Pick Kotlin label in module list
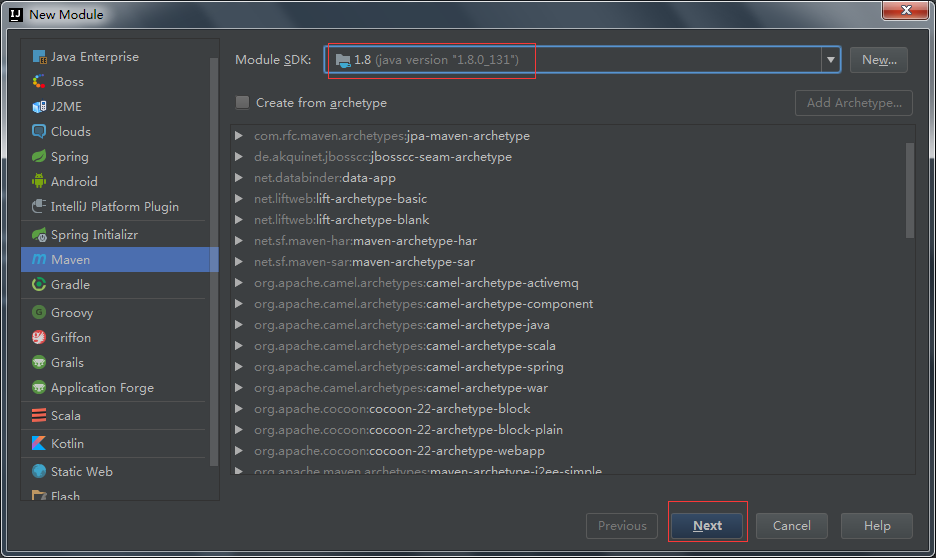 [67, 443]
